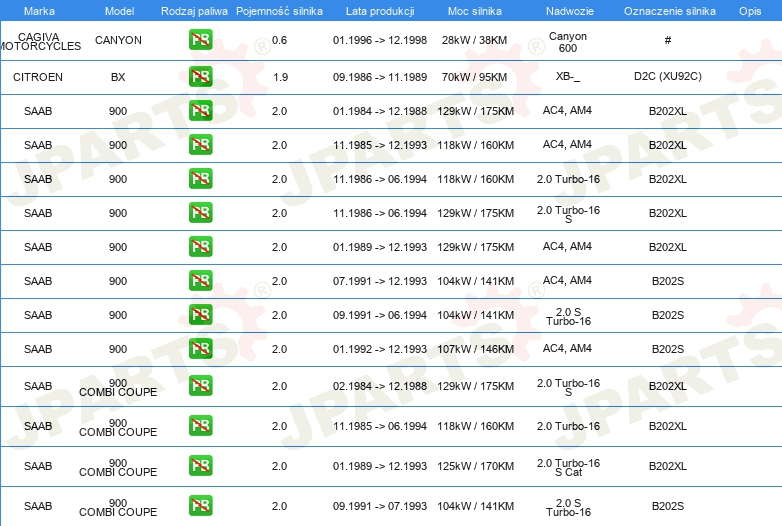This screenshot has height=526, width=782.
Task: Click the fuel icon in the Cagiva Canyon row
Action: pos(200,41)
